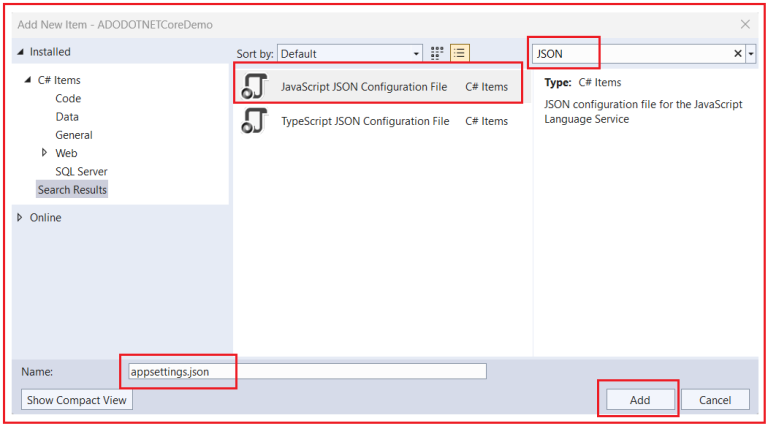Select the General category
This screenshot has height=426, width=768.
pos(73,135)
